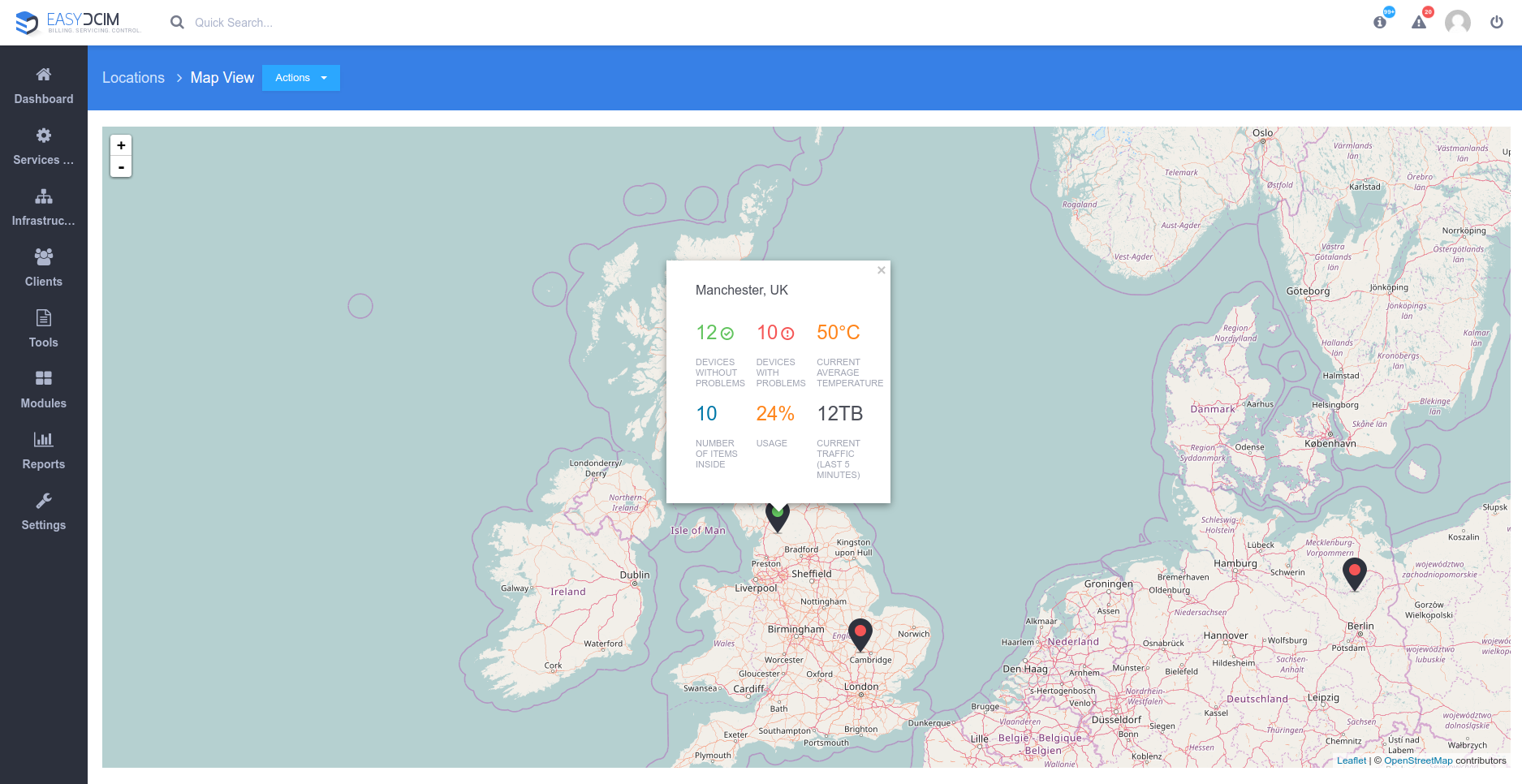The width and height of the screenshot is (1522, 784).
Task: Select the Services menu label
Action: point(44,160)
